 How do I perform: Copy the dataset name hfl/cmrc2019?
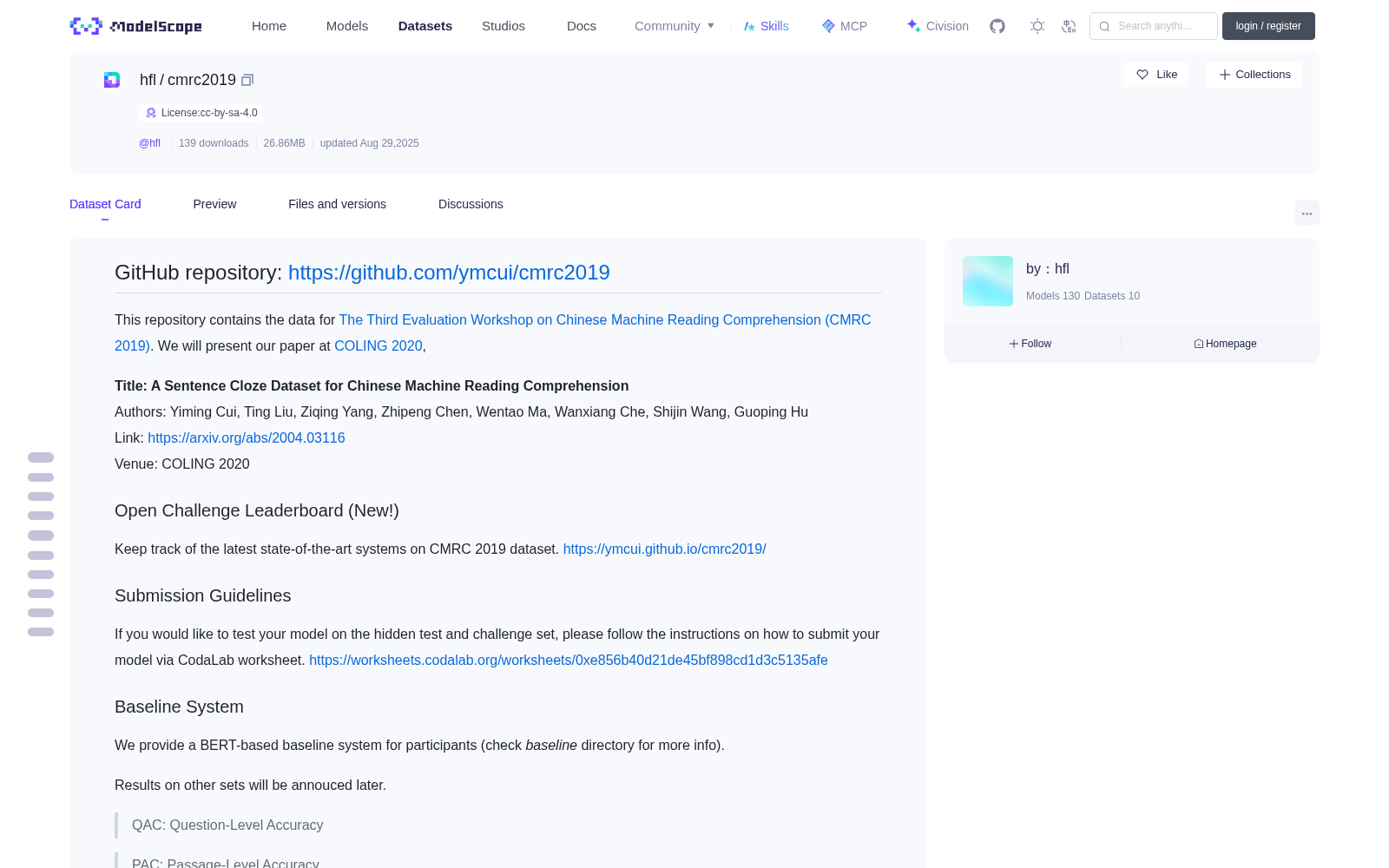[x=247, y=80]
